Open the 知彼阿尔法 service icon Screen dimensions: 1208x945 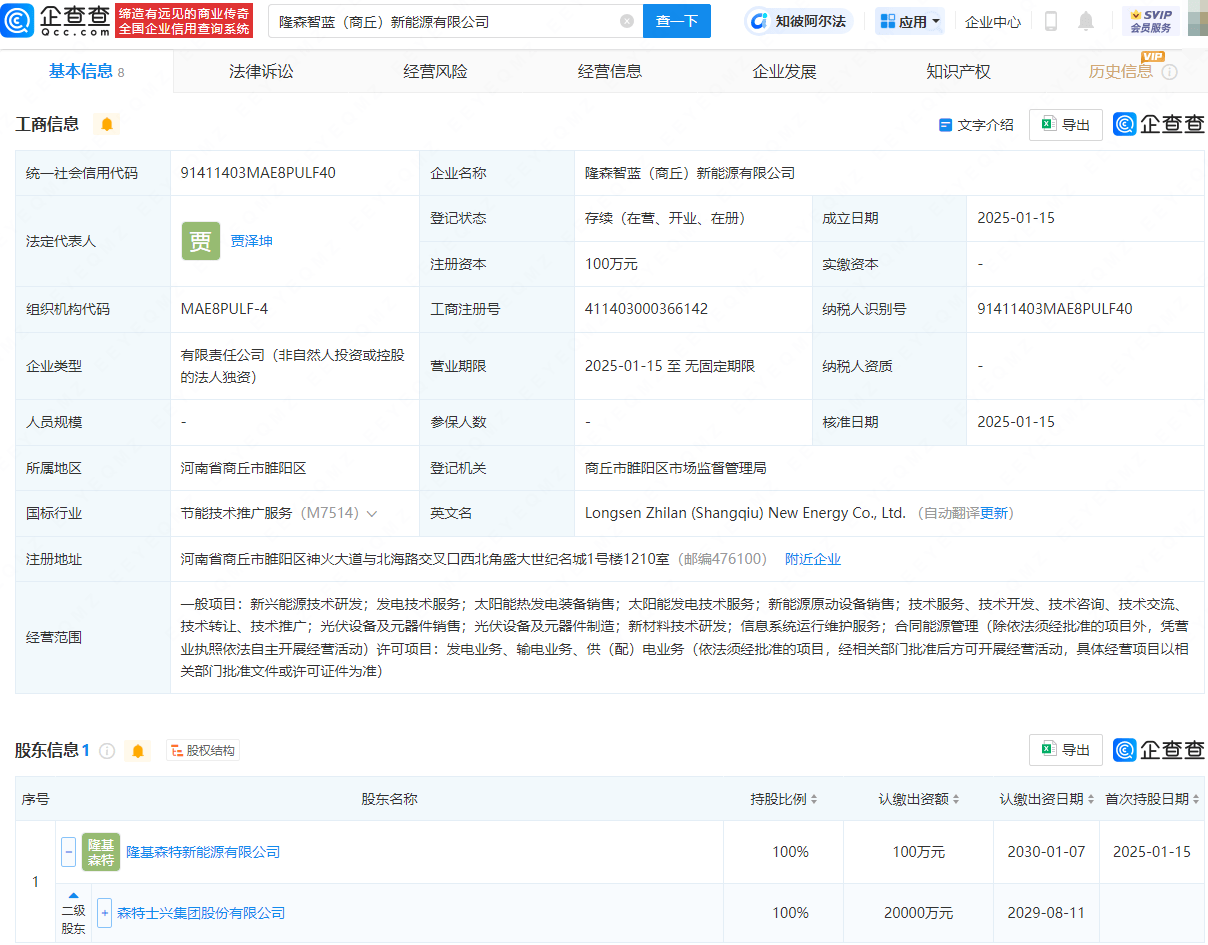(x=761, y=20)
